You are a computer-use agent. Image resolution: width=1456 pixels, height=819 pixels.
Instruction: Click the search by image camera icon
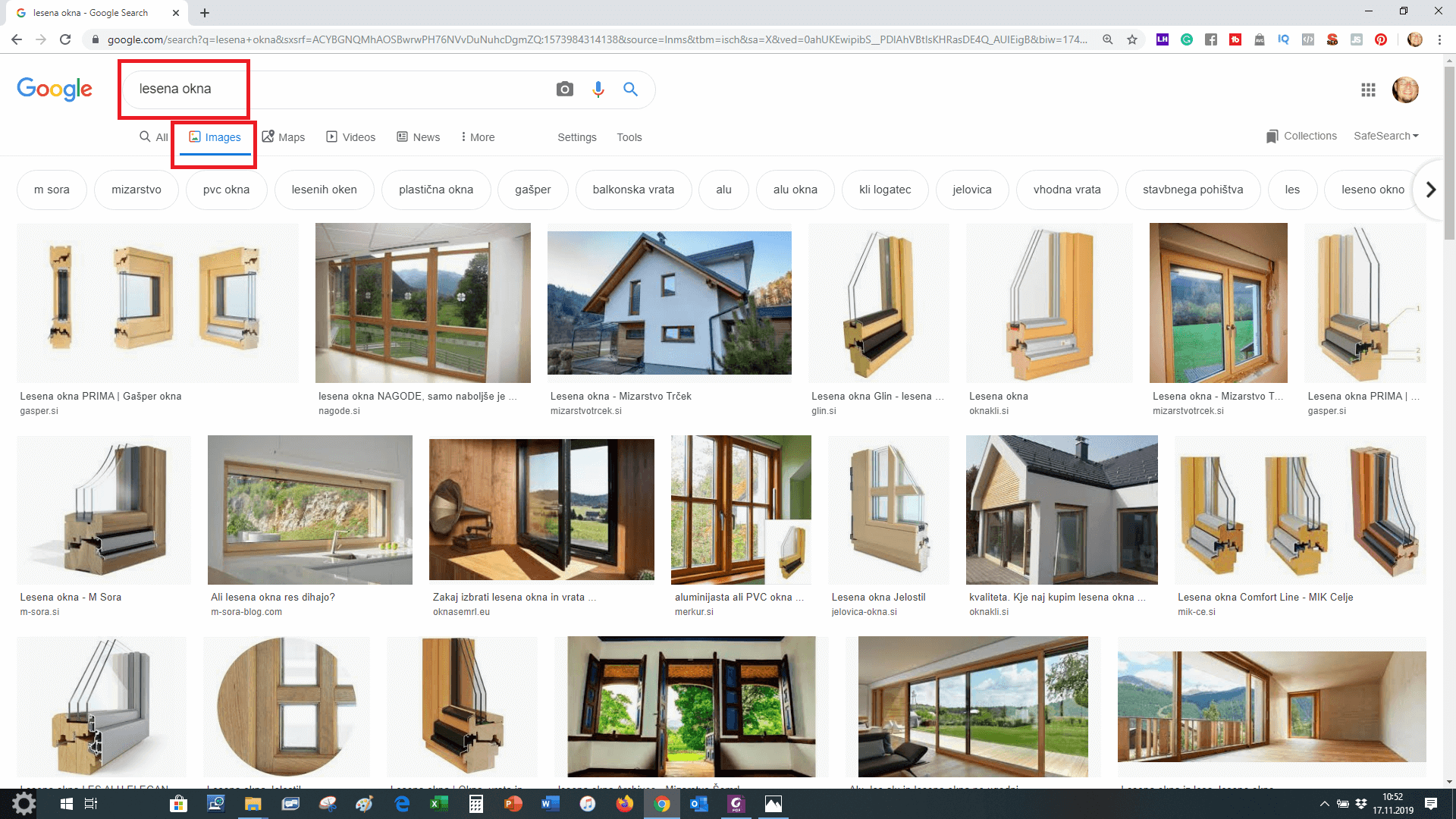564,89
